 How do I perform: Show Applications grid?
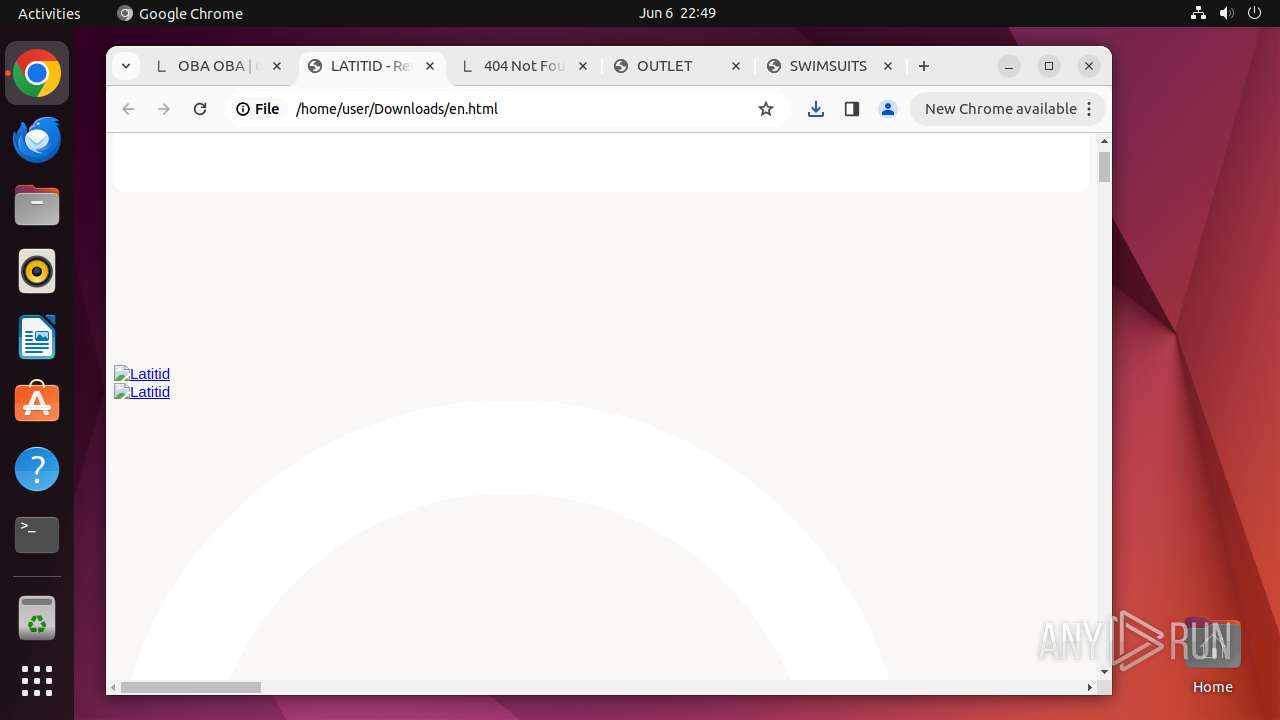(37, 681)
